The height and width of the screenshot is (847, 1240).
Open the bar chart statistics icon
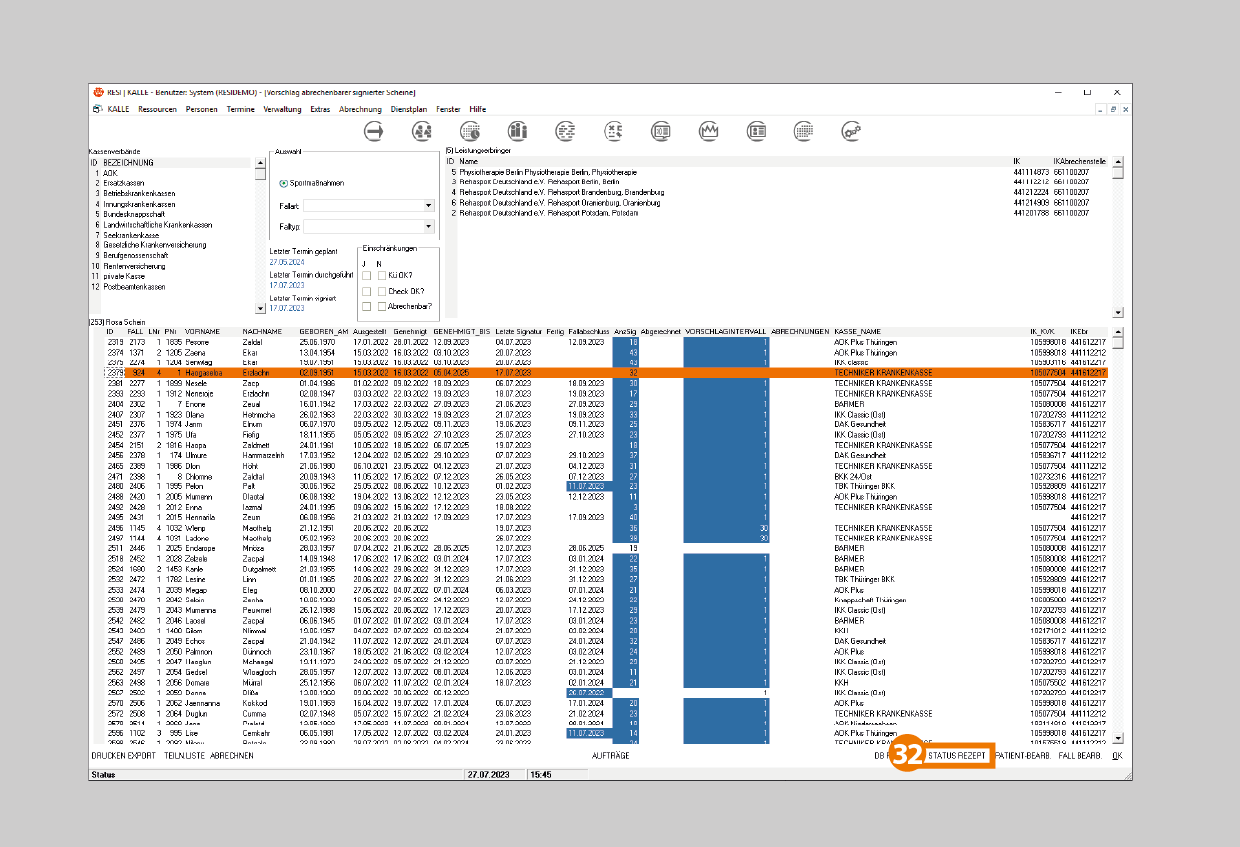pyautogui.click(x=517, y=131)
